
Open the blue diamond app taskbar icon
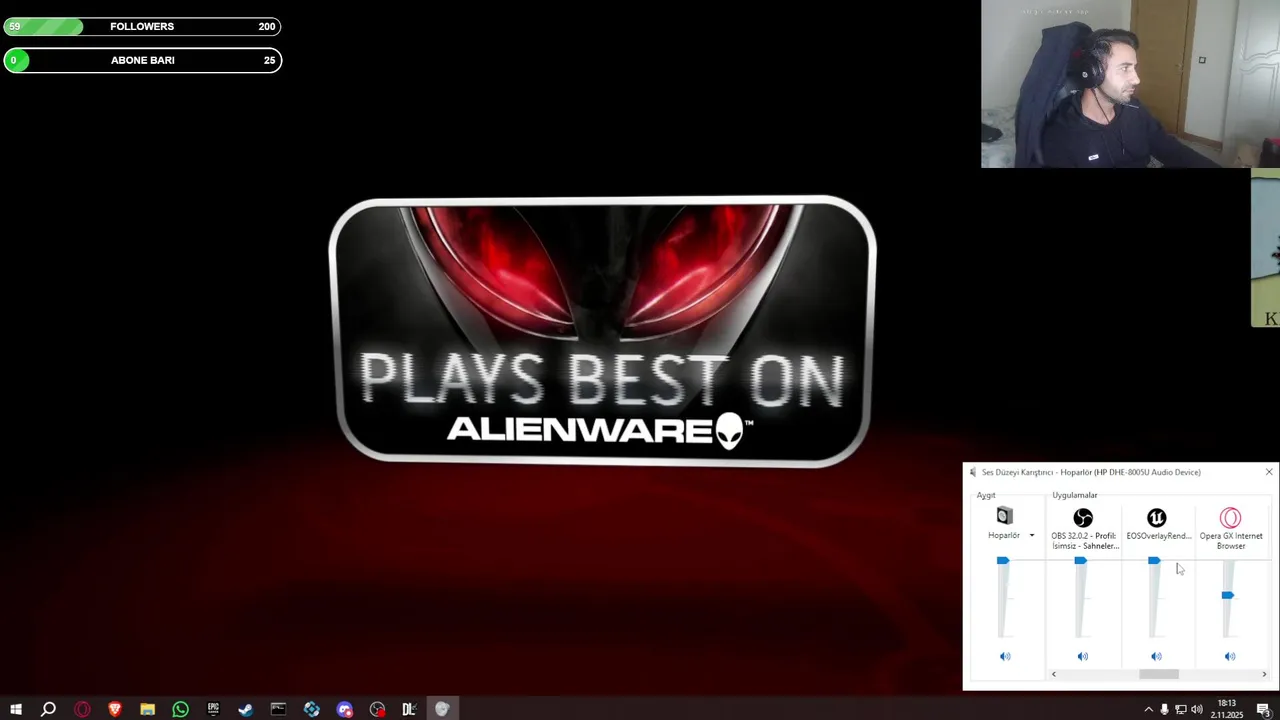(x=311, y=710)
